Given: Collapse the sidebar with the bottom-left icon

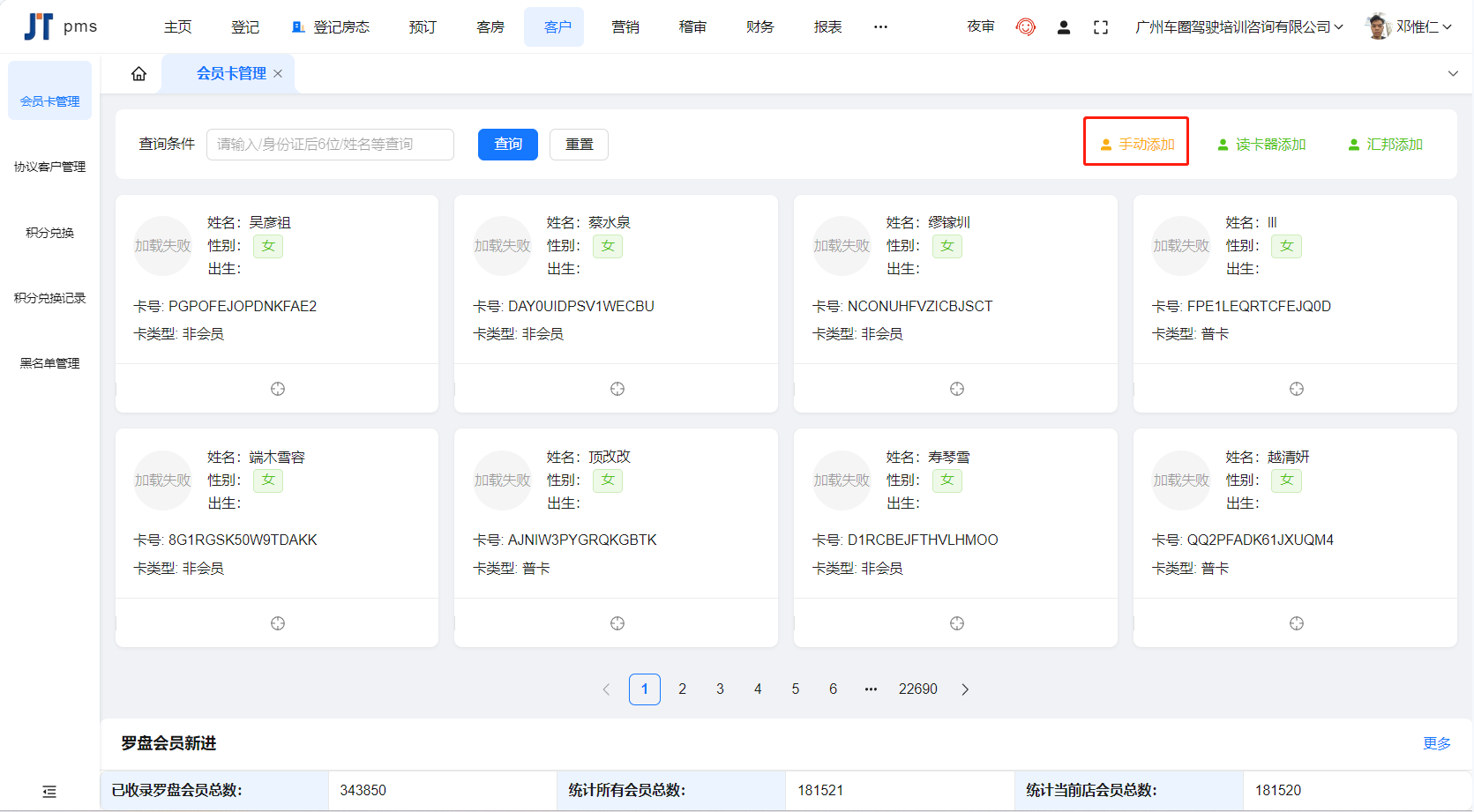Looking at the screenshot, I should tap(49, 792).
